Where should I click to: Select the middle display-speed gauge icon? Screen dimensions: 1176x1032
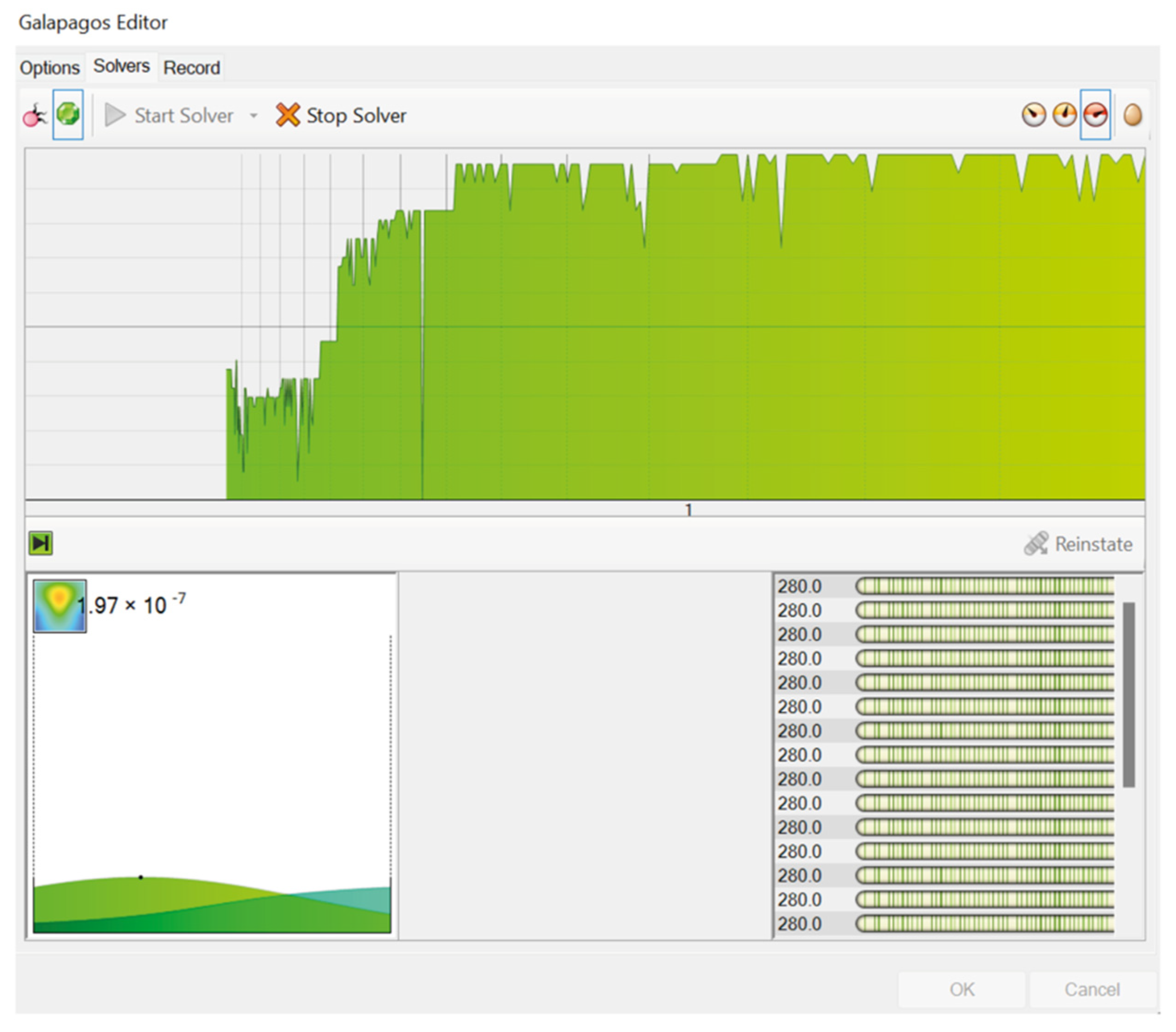tap(1064, 115)
